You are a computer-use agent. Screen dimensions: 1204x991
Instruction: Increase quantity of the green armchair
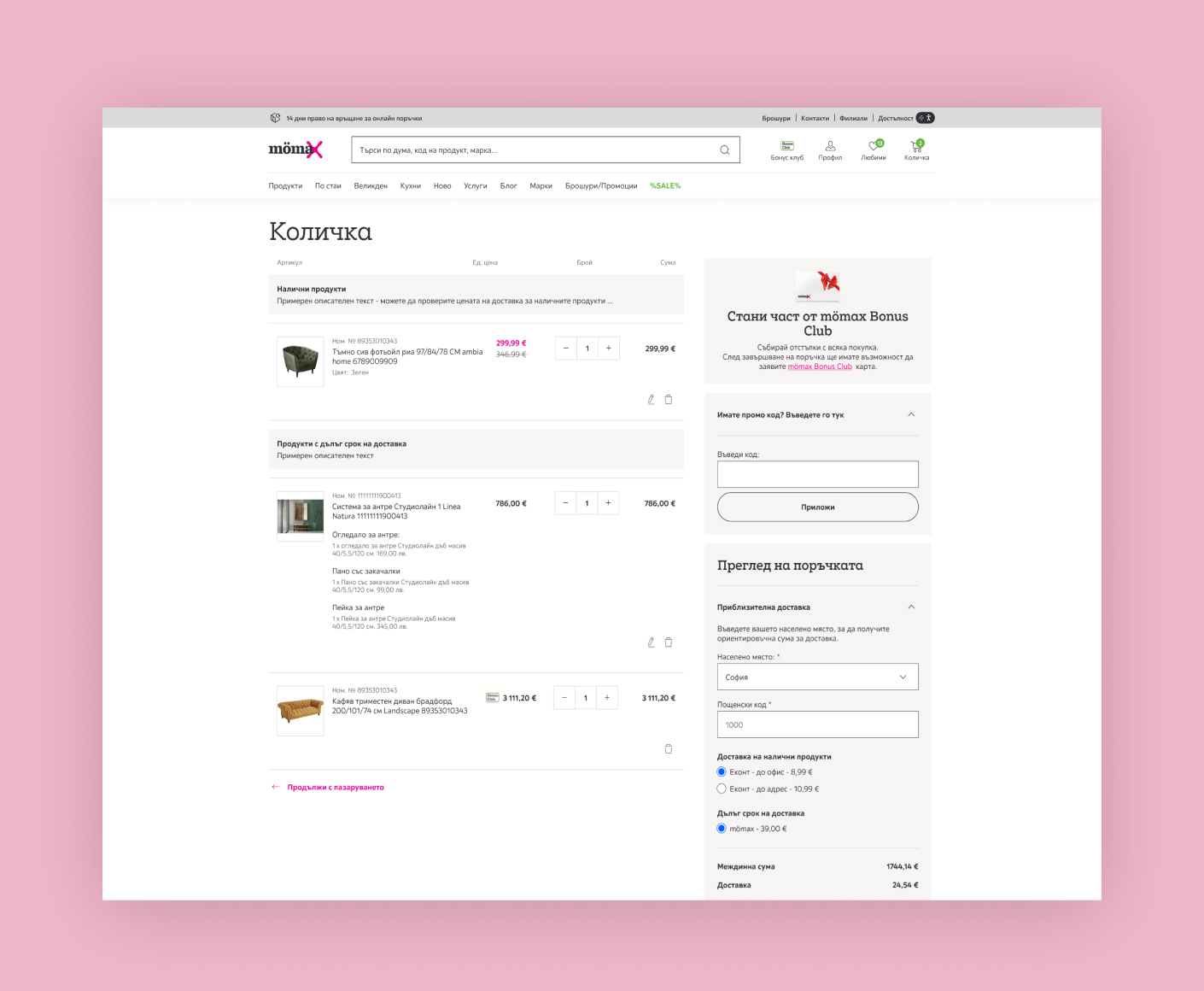[609, 349]
